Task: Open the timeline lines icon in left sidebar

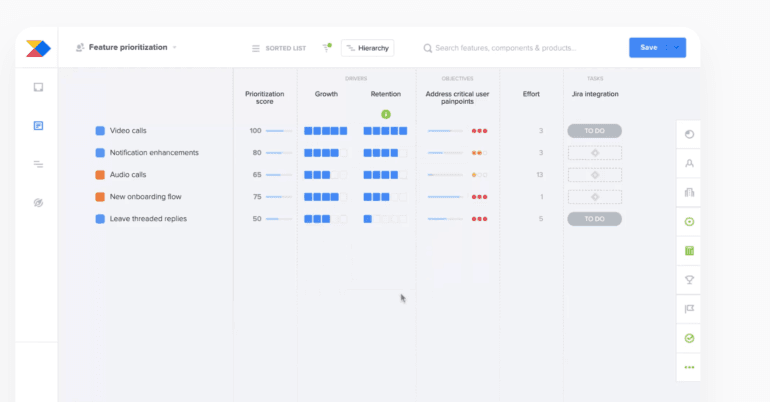Action: click(38, 164)
